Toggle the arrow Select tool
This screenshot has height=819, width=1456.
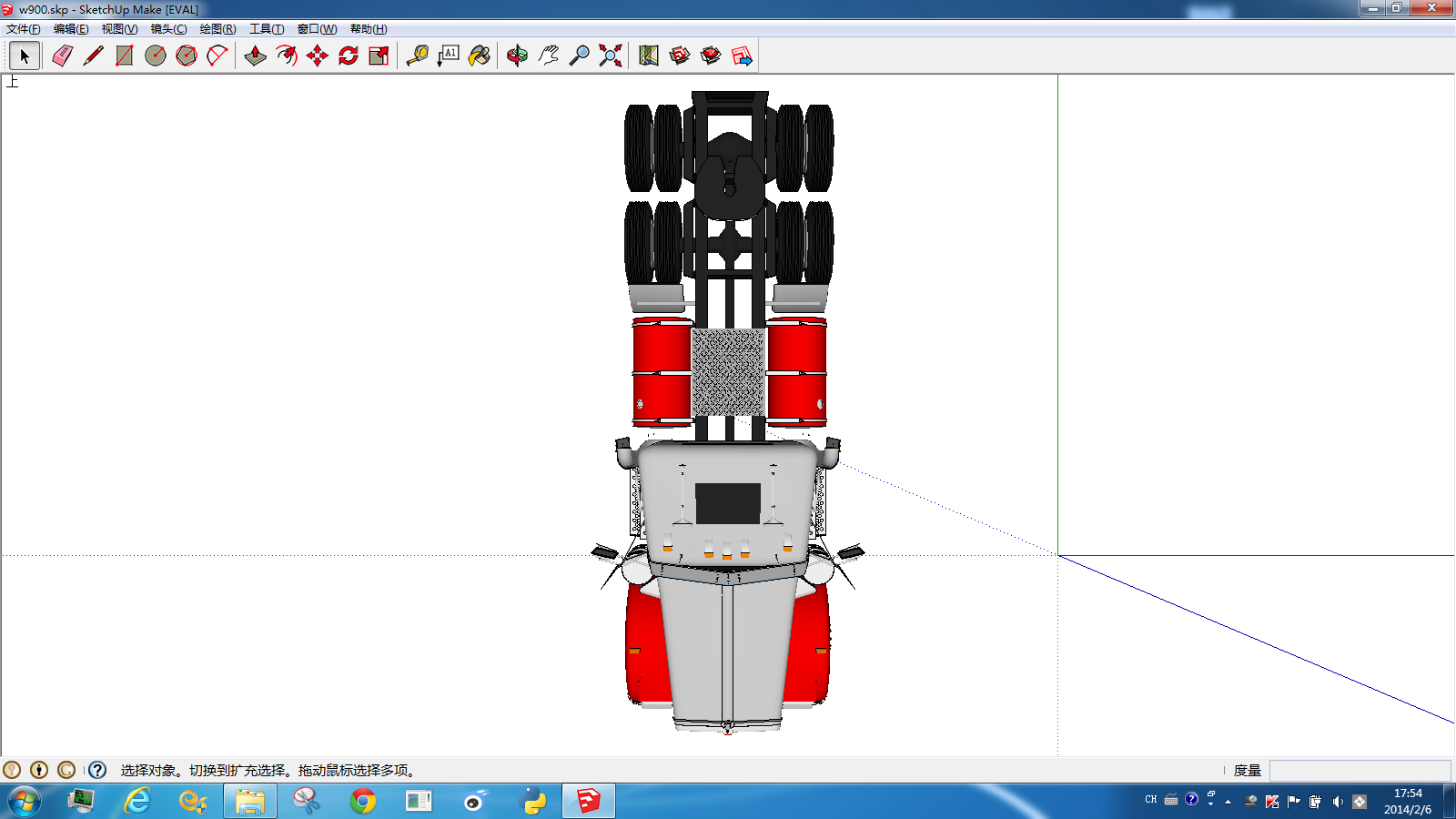25,56
